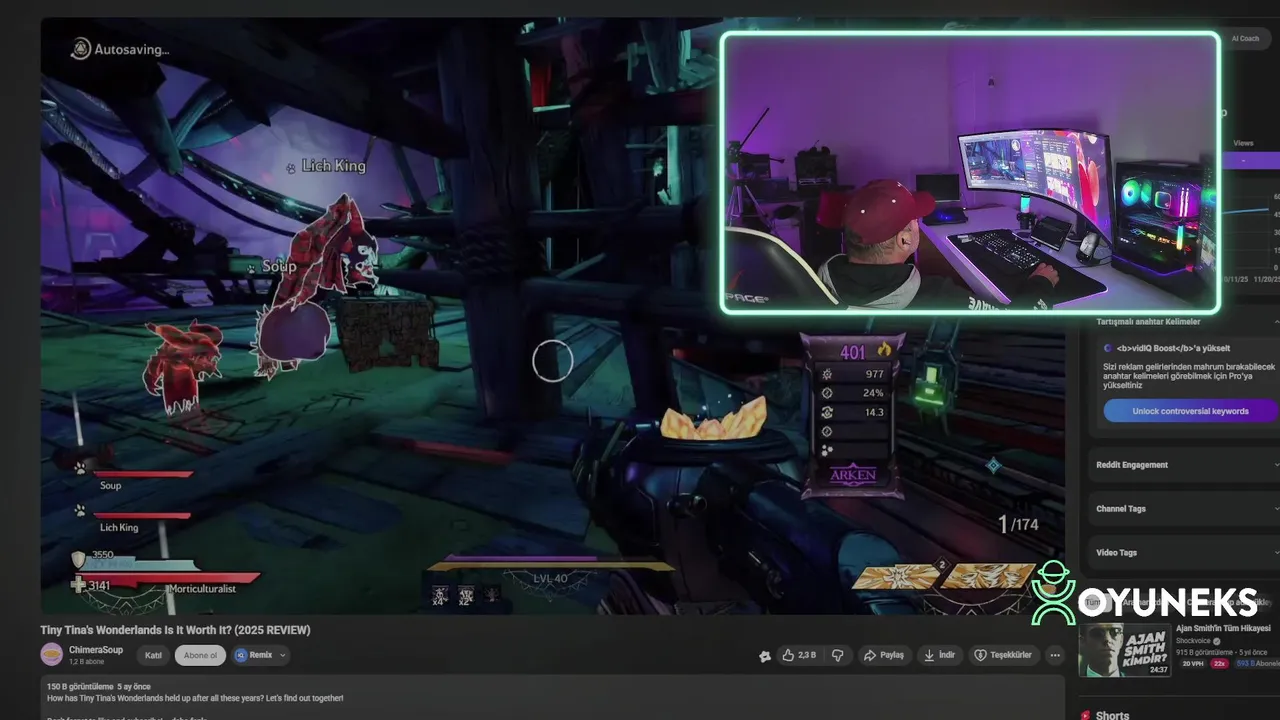Open the Shockvoice channel link

[1193, 641]
